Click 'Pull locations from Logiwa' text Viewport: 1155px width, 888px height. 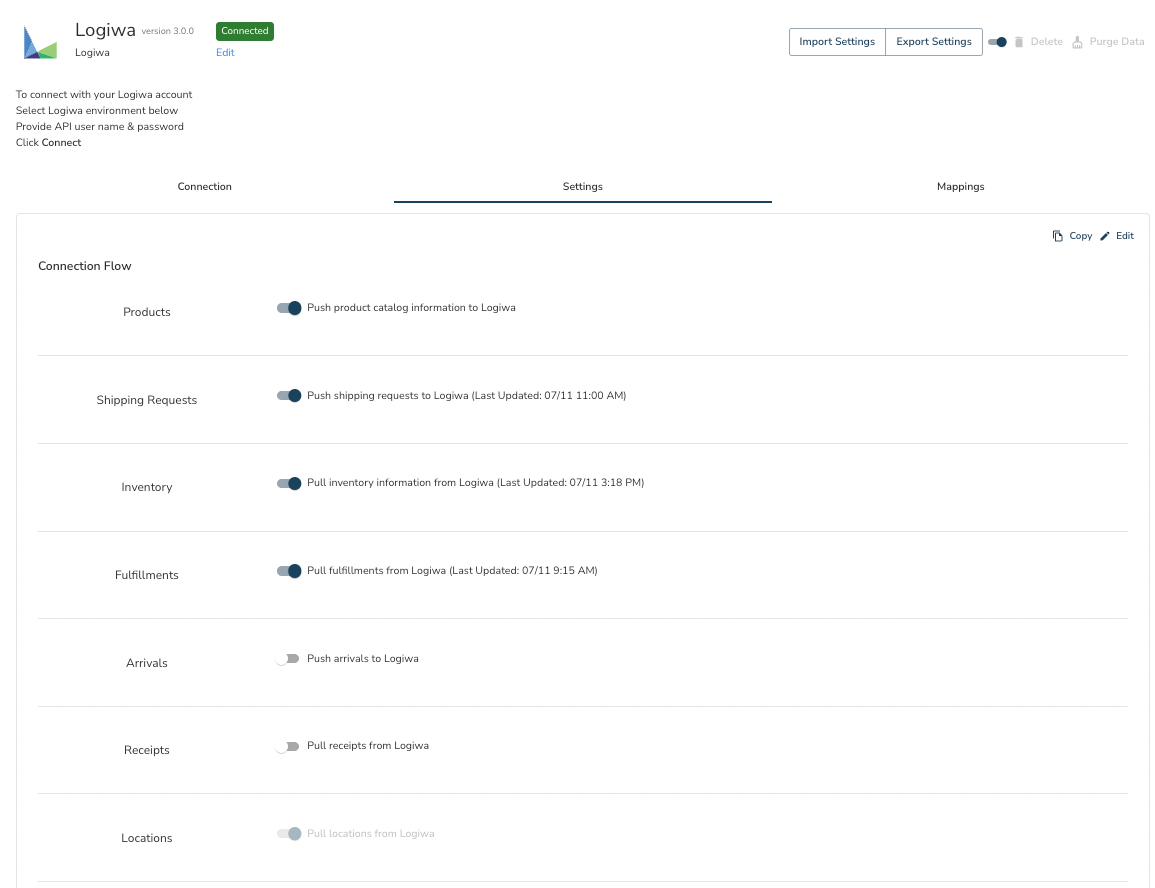pyautogui.click(x=371, y=834)
